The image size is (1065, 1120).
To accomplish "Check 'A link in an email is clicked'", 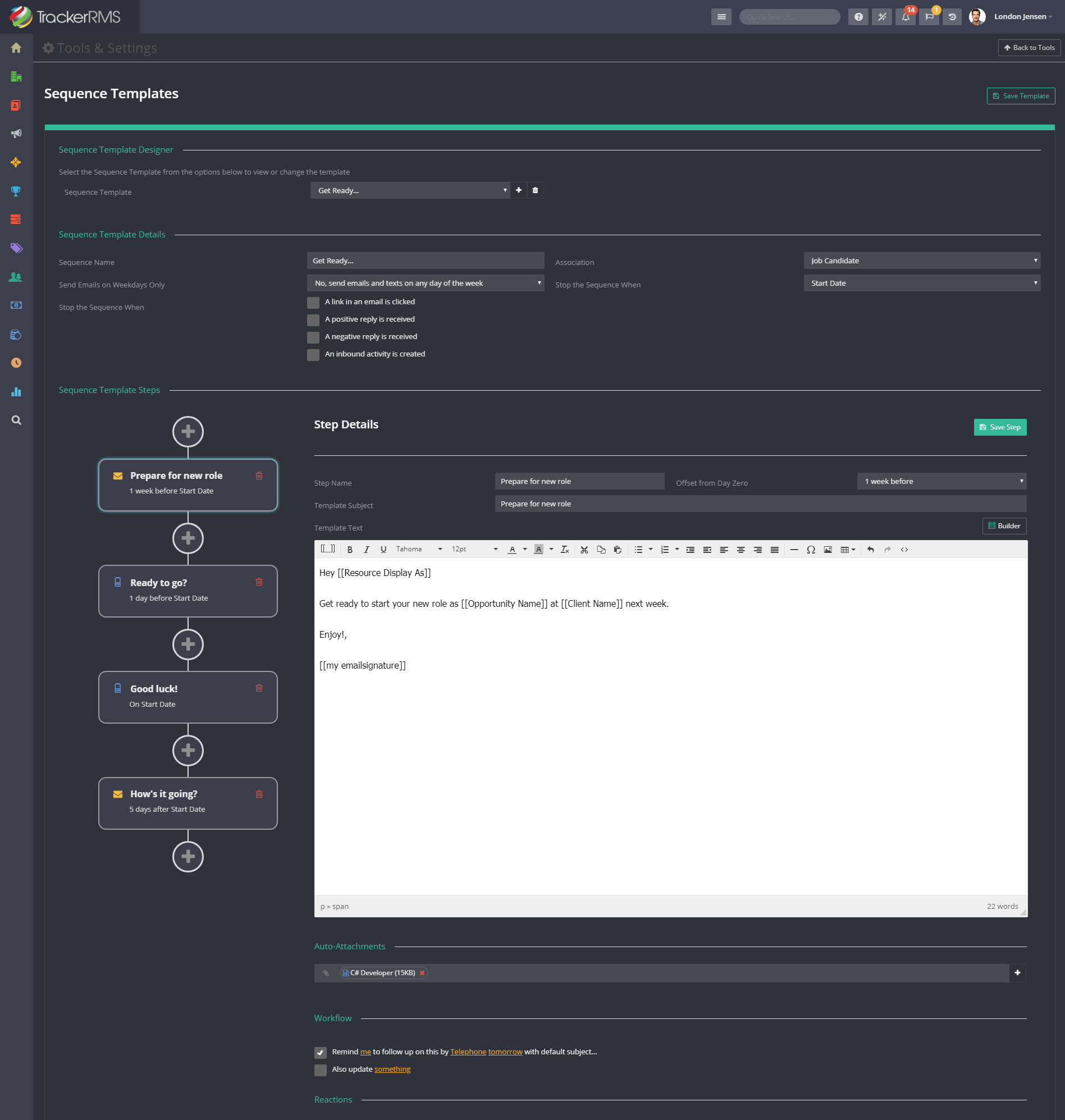I will 313,303.
